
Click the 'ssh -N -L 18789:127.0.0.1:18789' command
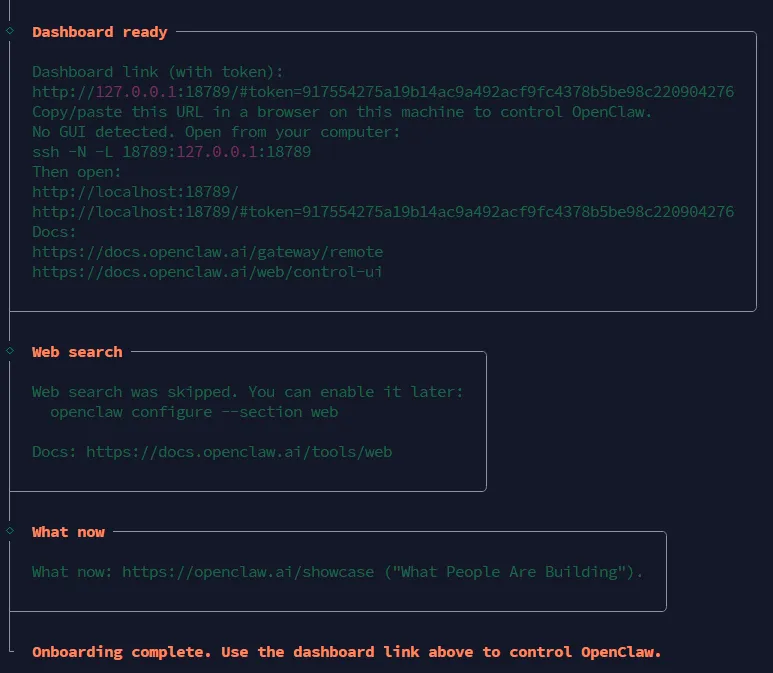(x=172, y=152)
